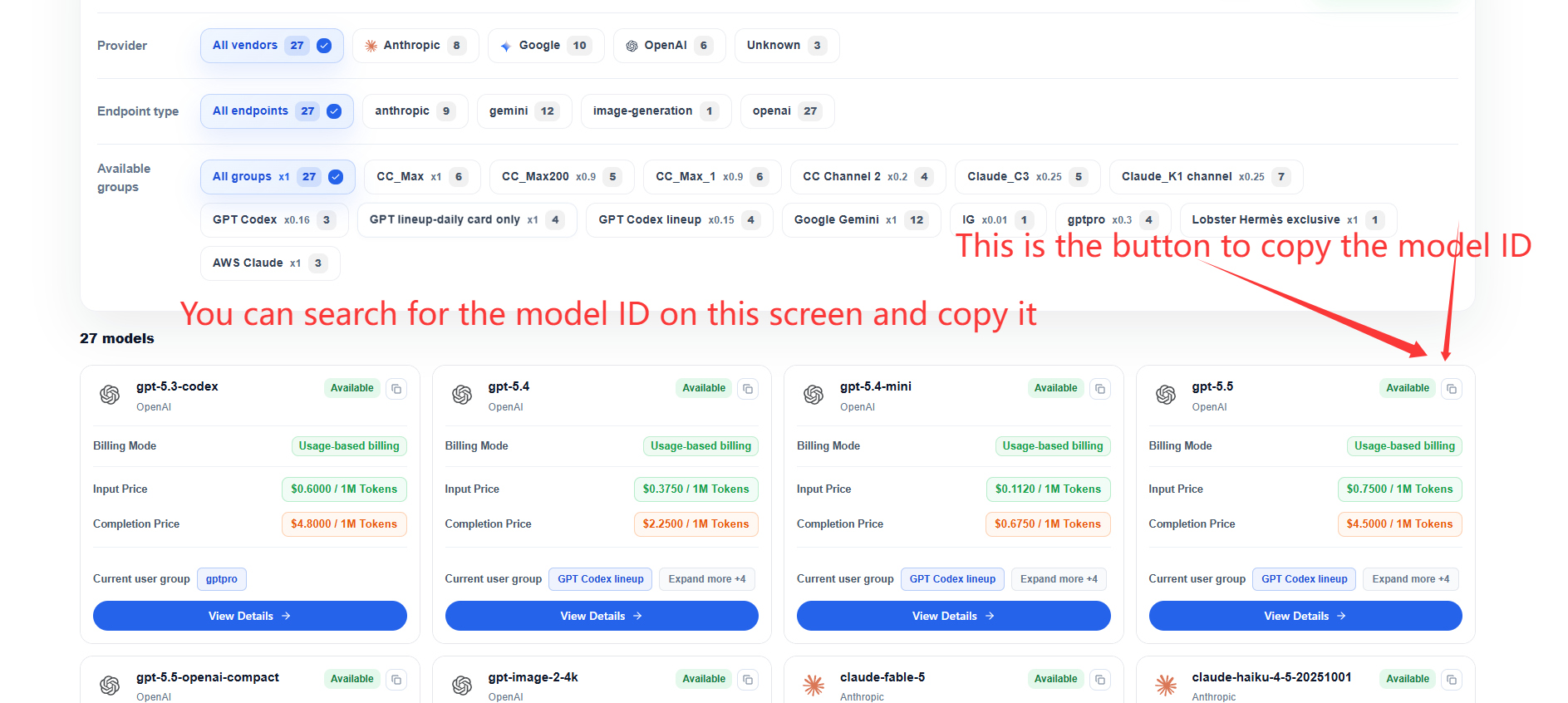Select the Lobster Hermès exclusive group
Image resolution: width=1568 pixels, height=703 pixels.
point(1288,220)
